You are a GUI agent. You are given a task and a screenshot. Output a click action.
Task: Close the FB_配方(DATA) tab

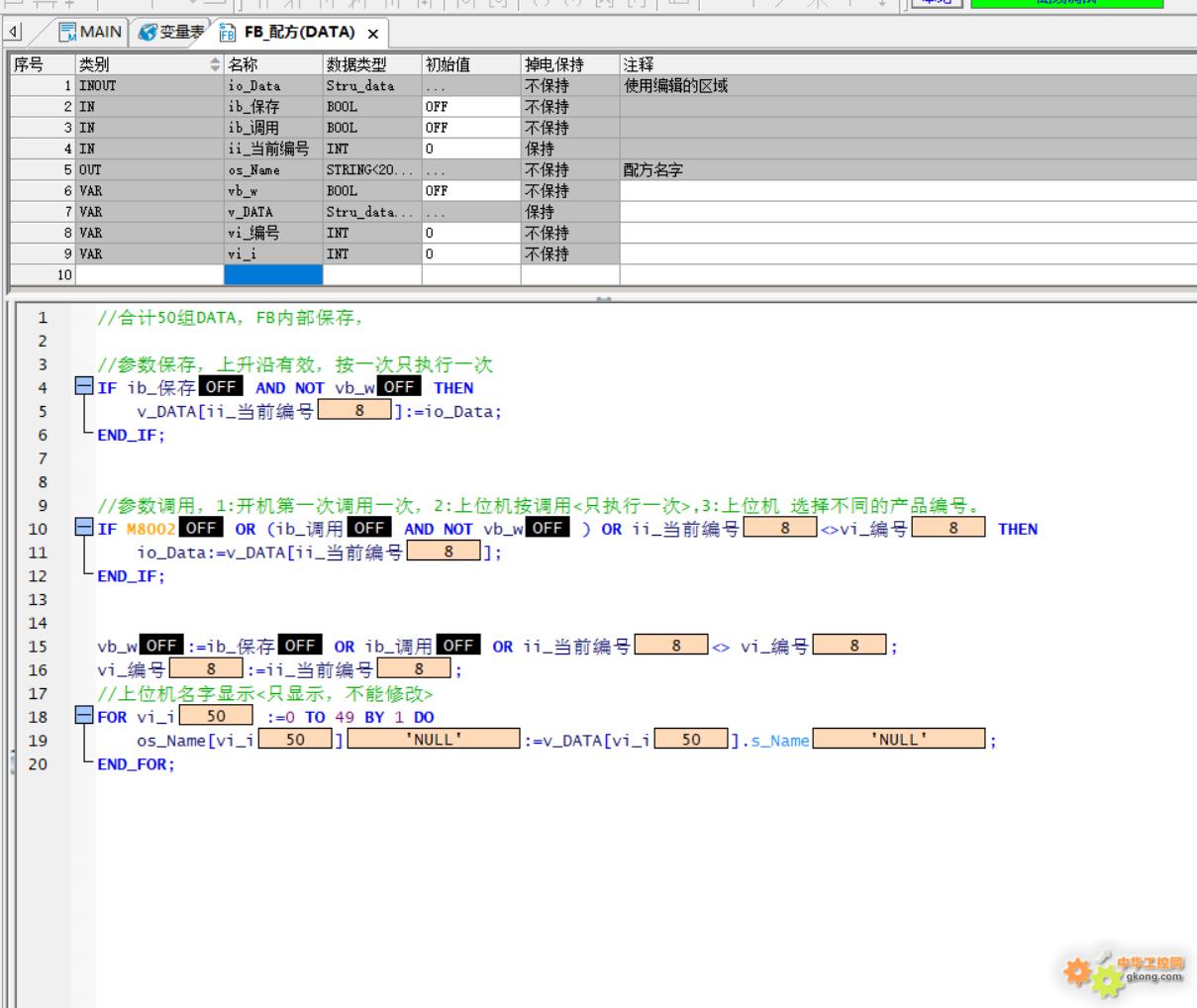(373, 34)
